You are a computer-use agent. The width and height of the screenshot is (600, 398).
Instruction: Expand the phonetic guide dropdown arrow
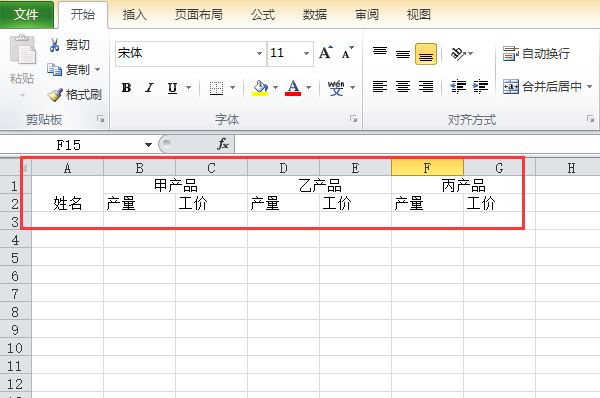[x=352, y=88]
